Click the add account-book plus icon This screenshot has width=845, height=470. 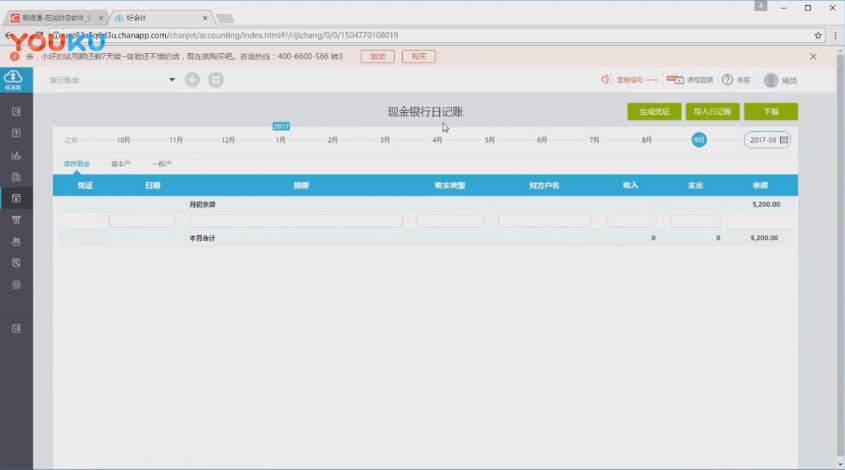(x=192, y=80)
